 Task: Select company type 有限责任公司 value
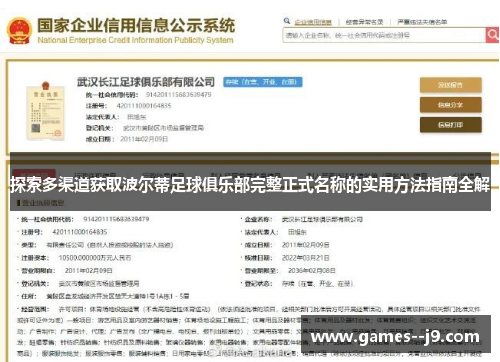click(x=110, y=245)
